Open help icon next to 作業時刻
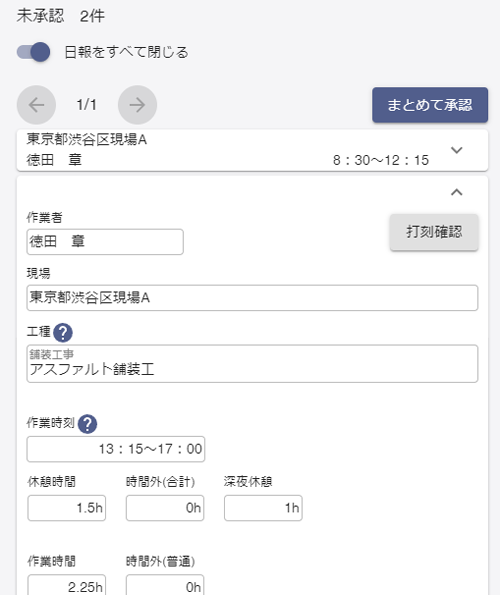 [88, 424]
